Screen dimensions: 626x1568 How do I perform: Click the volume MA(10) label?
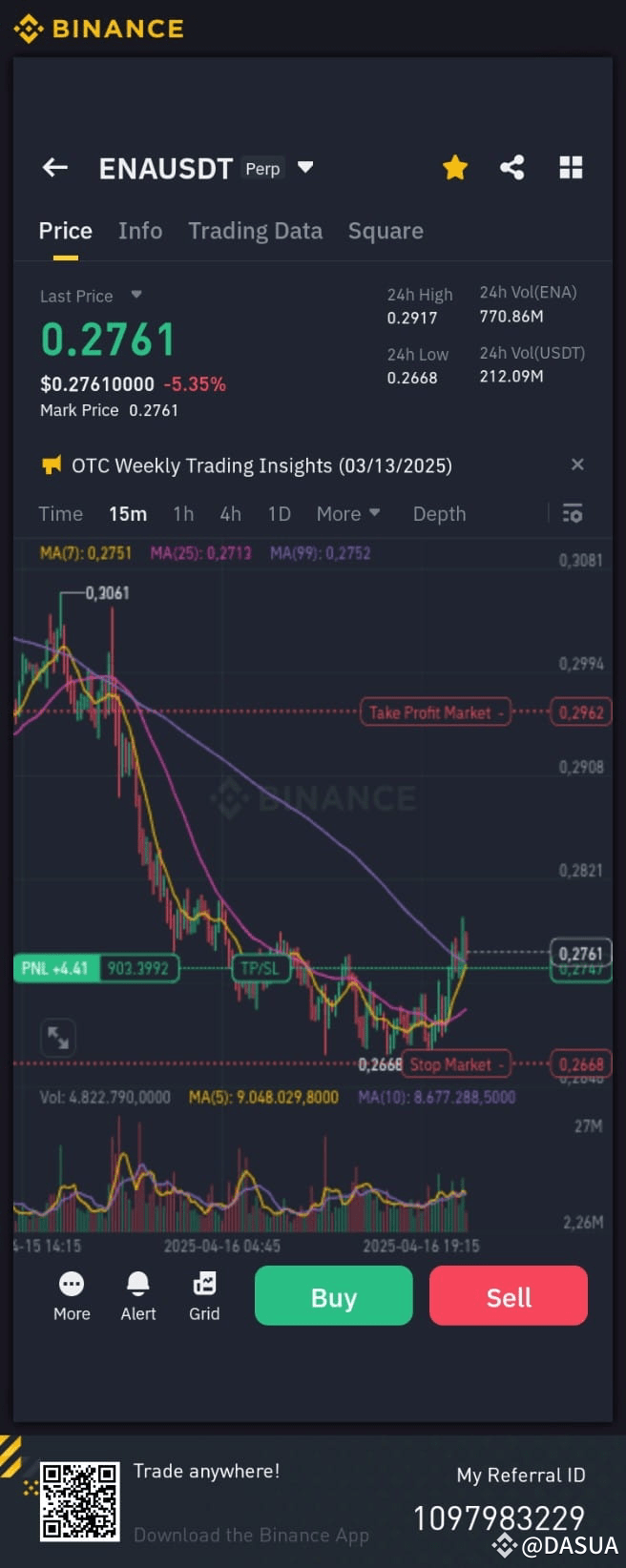(436, 1097)
